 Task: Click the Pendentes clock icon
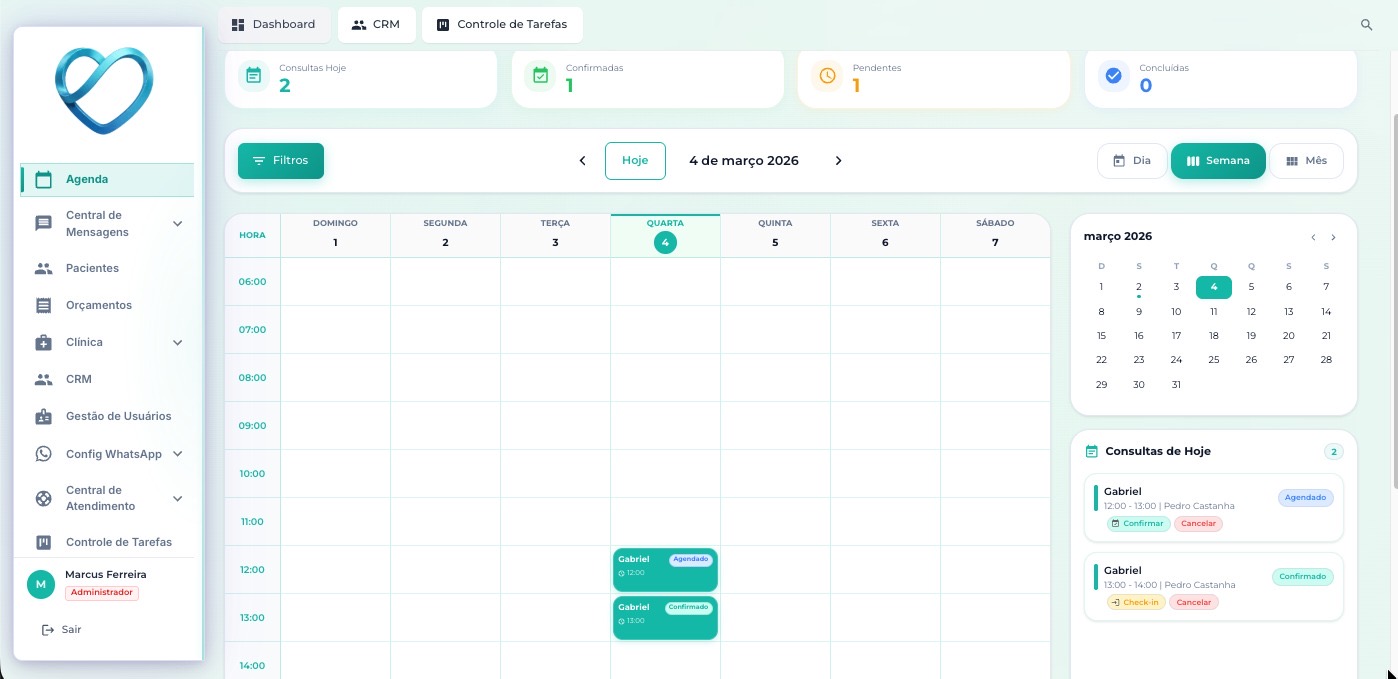point(827,76)
